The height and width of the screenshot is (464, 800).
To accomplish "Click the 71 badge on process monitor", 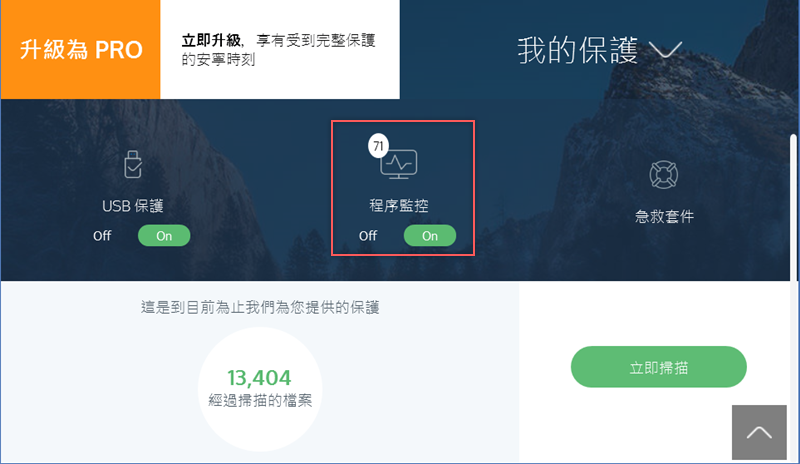I will (378, 146).
